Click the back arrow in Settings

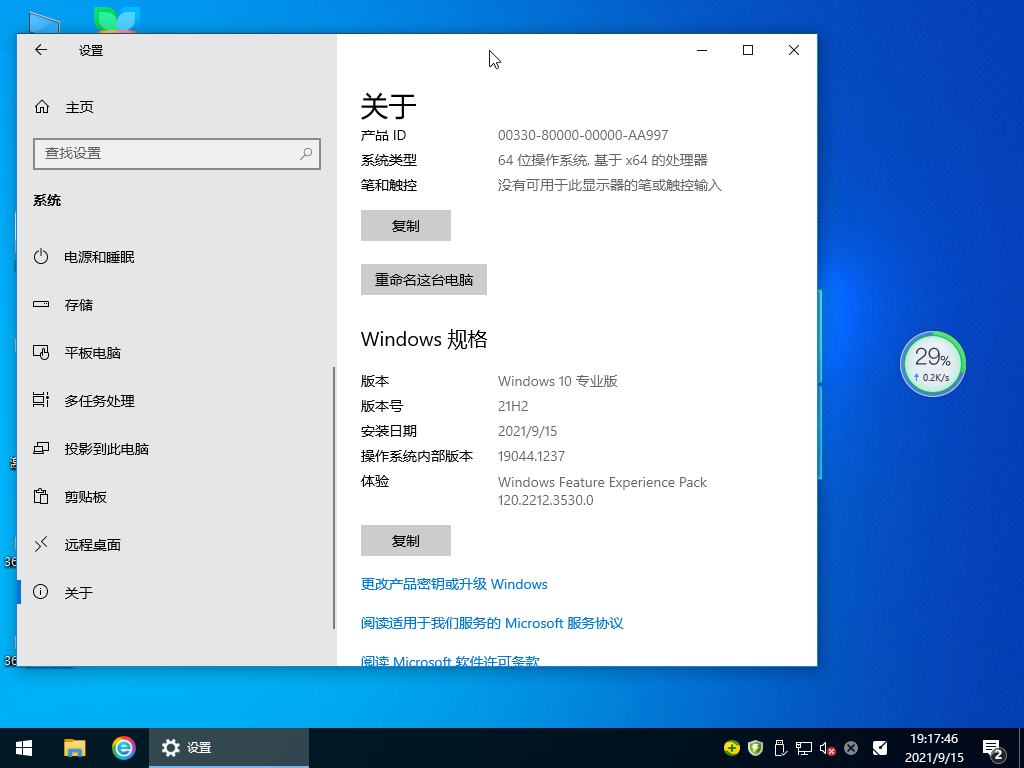[x=41, y=50]
